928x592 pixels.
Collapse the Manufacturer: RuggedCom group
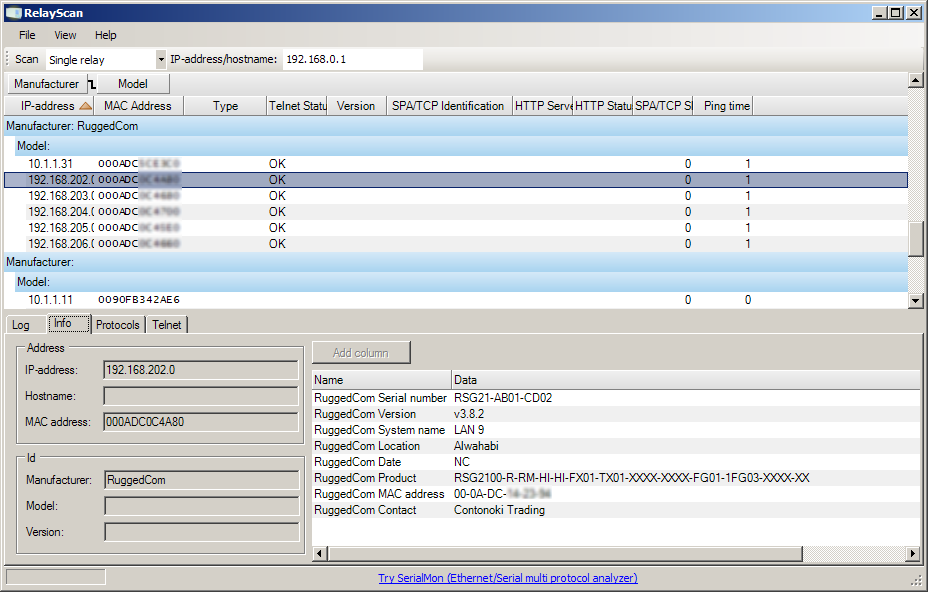pos(456,126)
